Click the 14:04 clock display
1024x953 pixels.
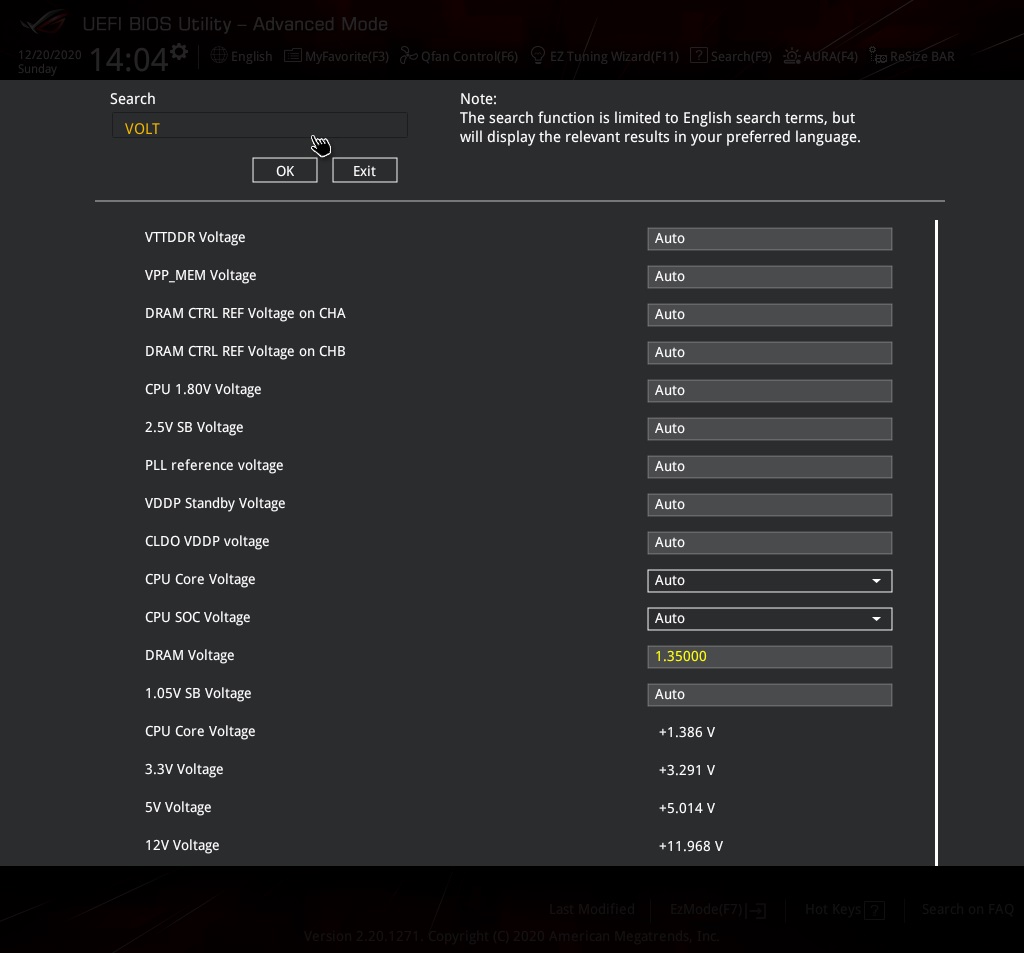[x=129, y=60]
